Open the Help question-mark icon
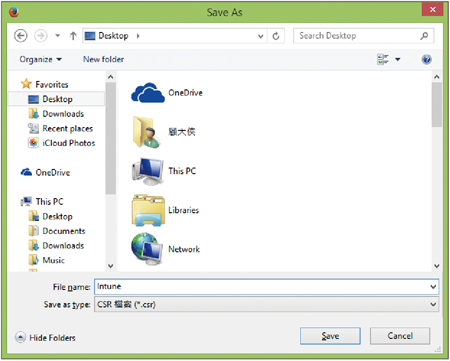 (426, 59)
